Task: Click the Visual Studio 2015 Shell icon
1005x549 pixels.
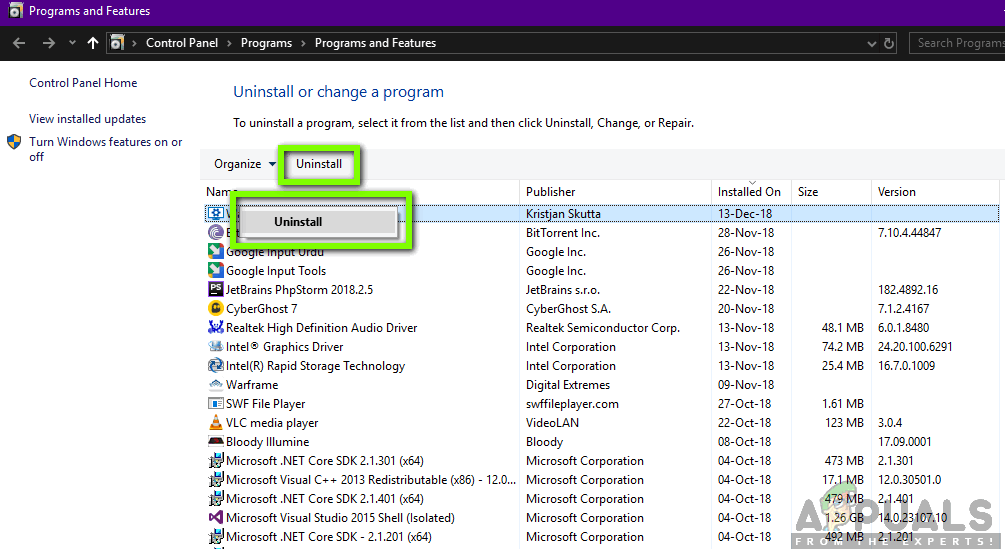Action: pos(216,518)
